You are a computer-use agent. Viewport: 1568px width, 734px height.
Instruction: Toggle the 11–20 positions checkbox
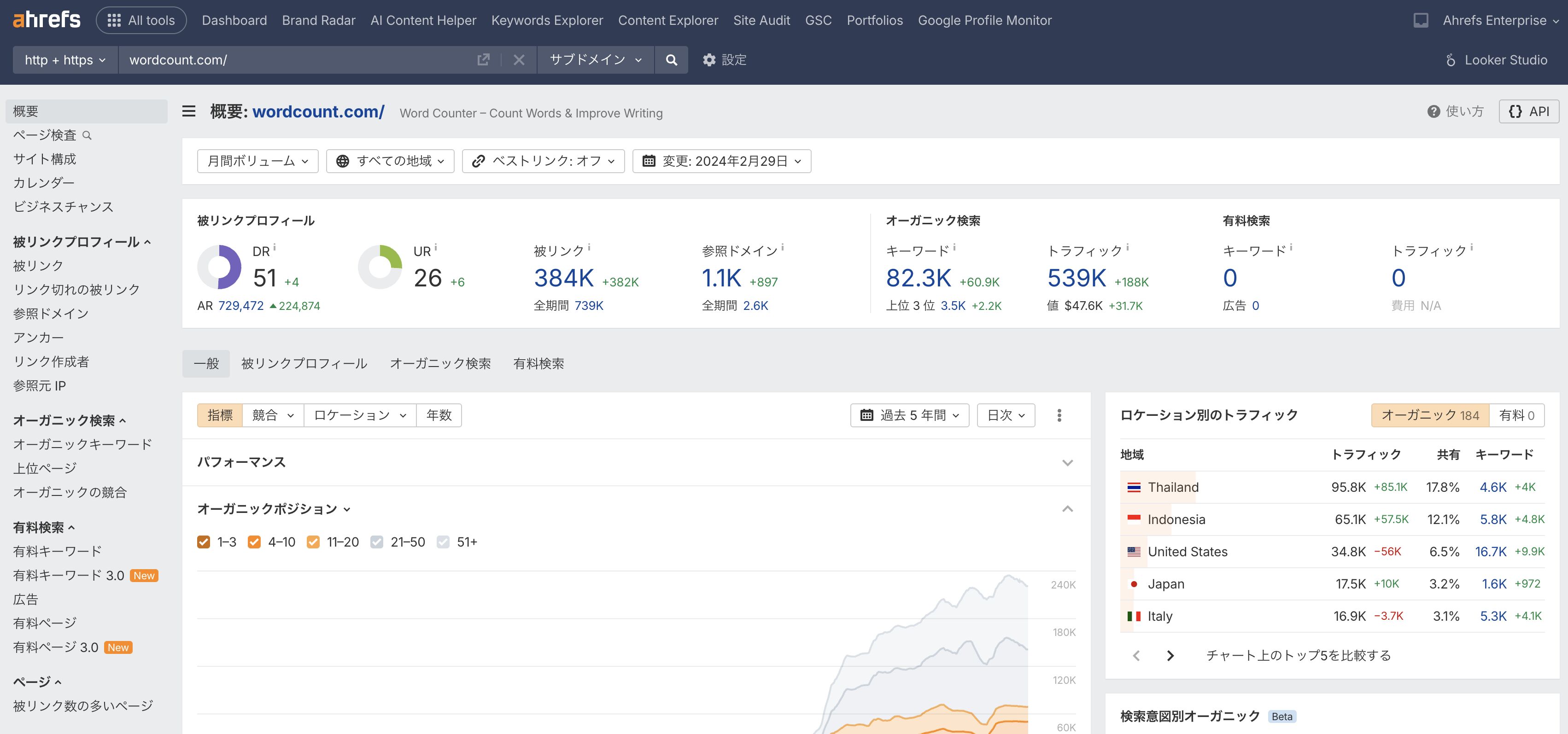coord(314,542)
